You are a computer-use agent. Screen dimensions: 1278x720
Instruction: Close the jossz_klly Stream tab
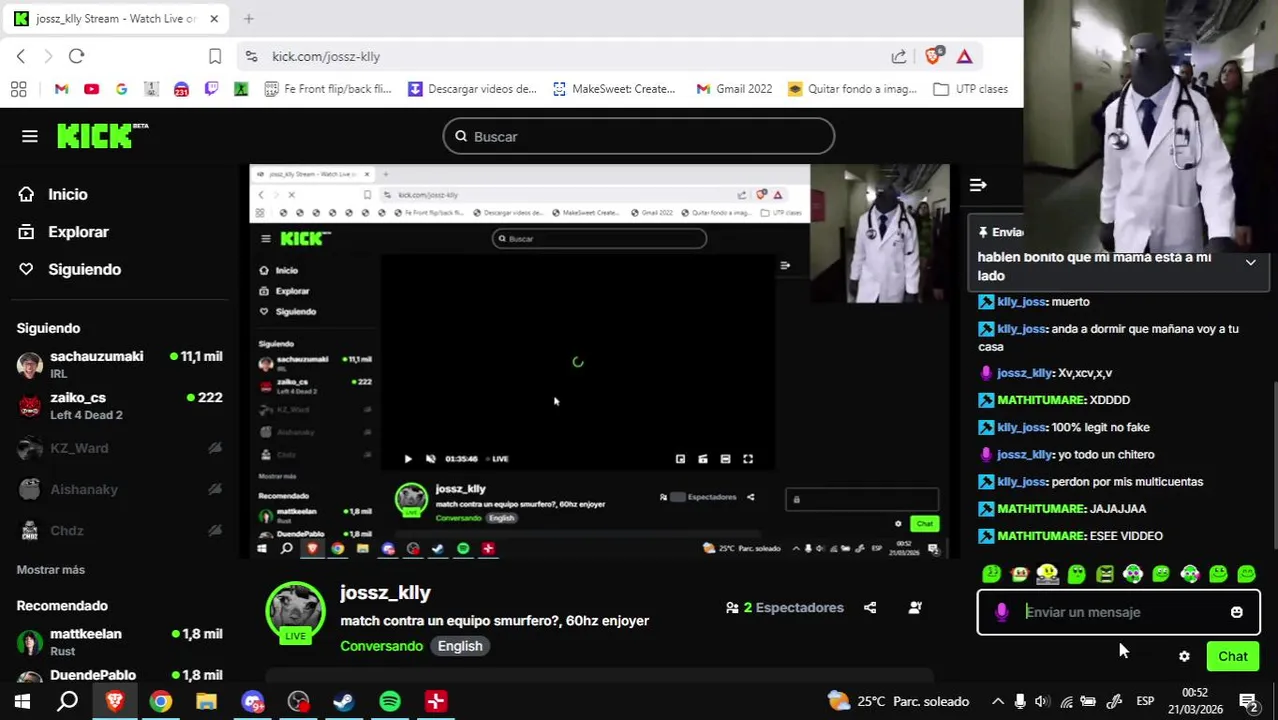tap(213, 18)
